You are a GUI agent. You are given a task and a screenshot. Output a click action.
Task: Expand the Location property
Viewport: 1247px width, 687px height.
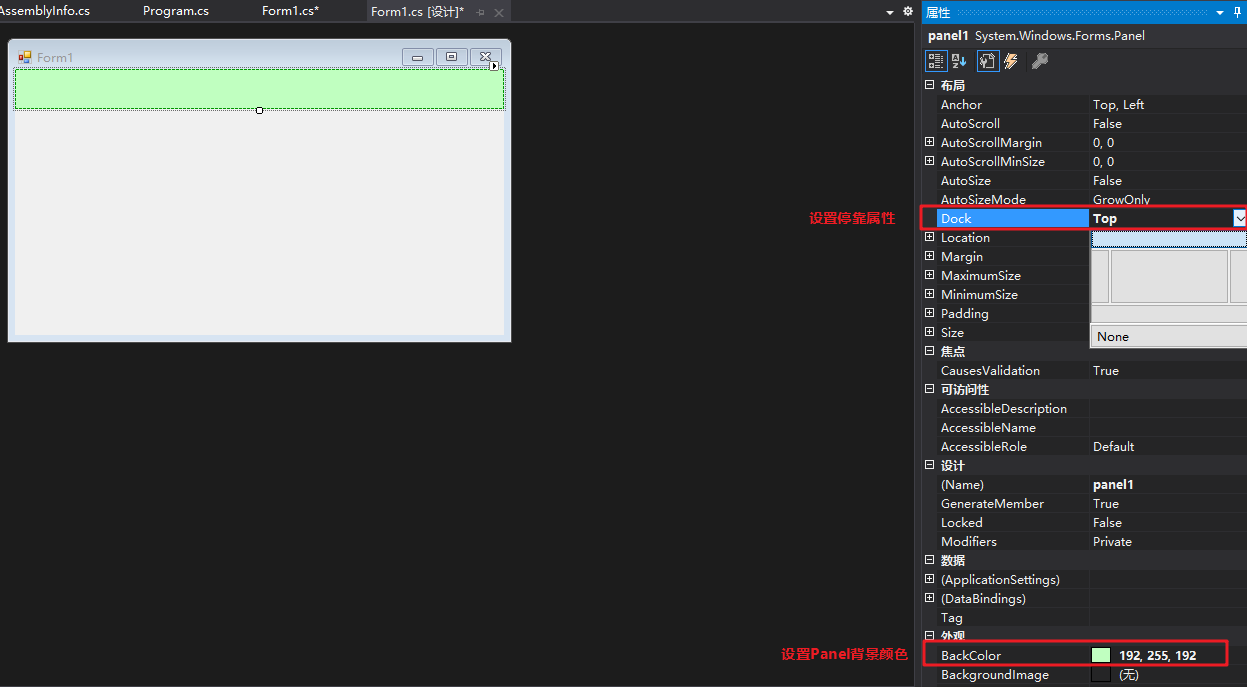tap(929, 237)
